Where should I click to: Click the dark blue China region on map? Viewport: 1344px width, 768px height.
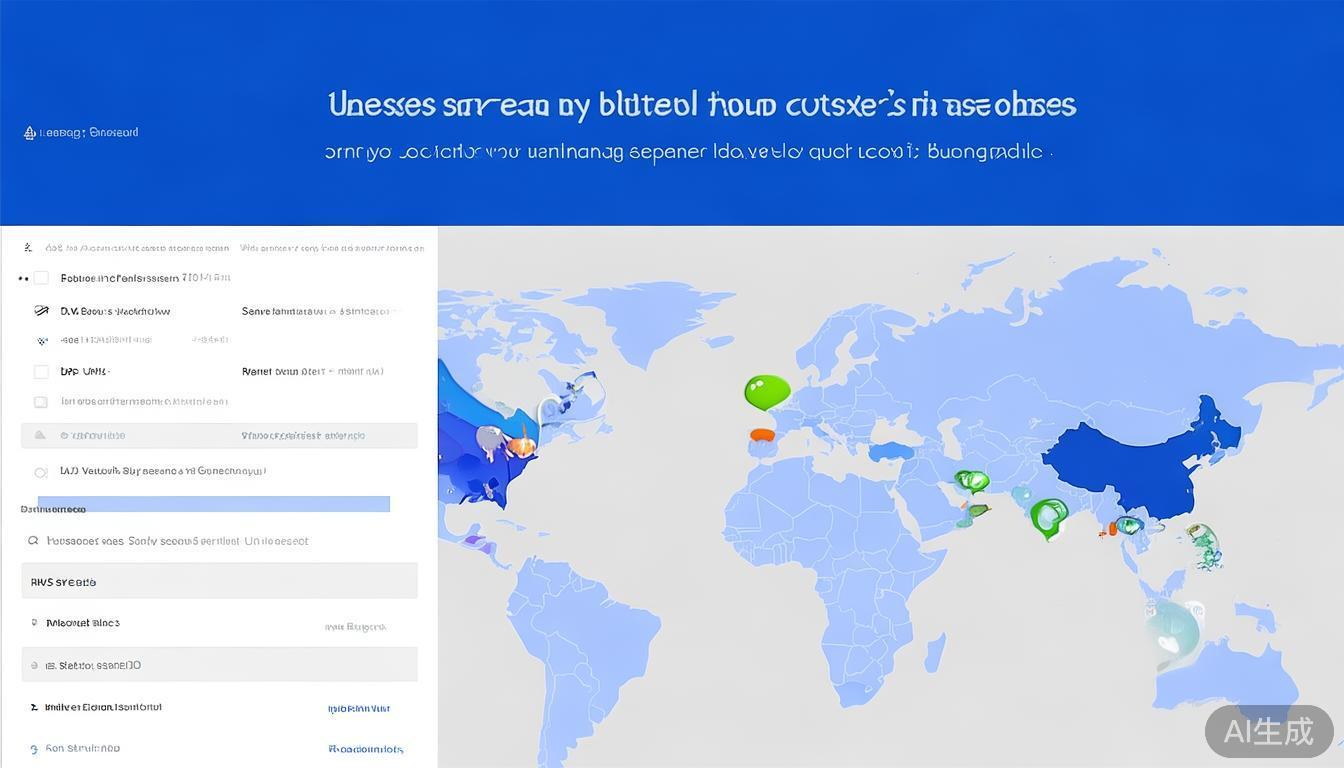(x=1130, y=460)
